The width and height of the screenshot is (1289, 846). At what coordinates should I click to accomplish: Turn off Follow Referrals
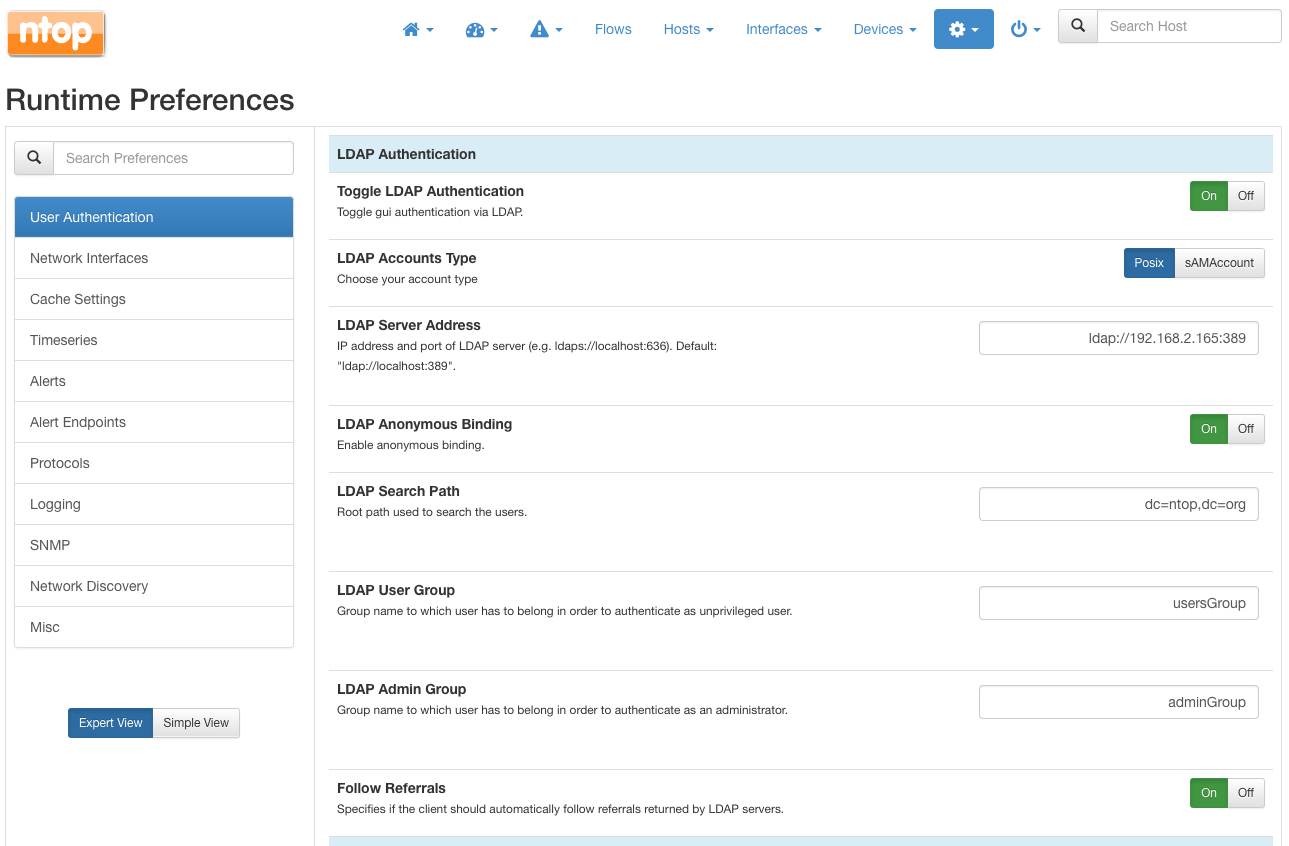coord(1245,793)
